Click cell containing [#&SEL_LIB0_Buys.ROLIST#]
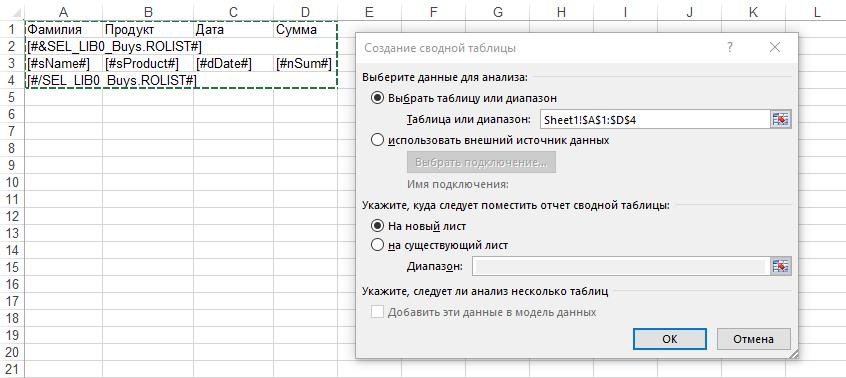The height and width of the screenshot is (378, 846). click(x=63, y=46)
